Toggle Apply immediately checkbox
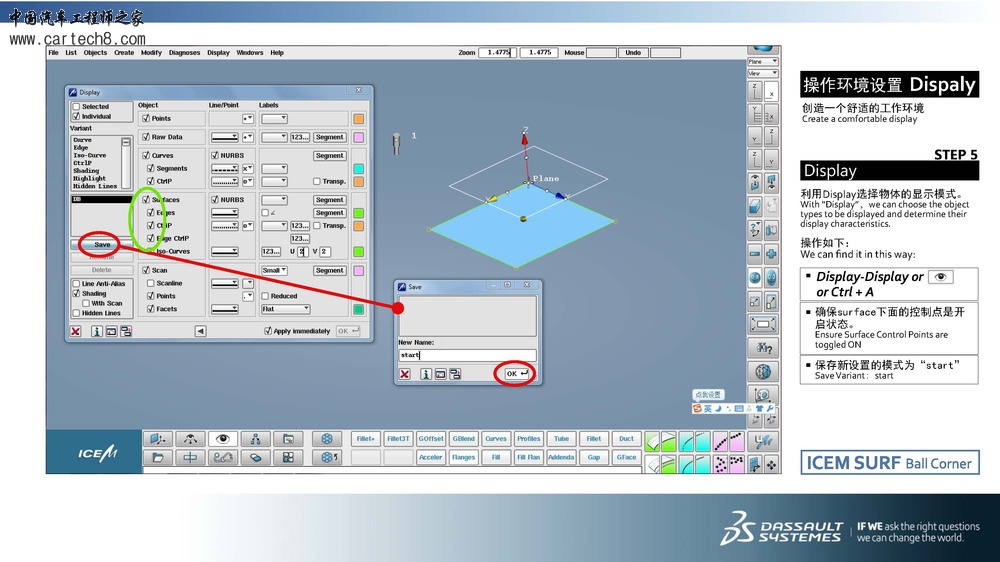The image size is (1000, 562). [268, 331]
